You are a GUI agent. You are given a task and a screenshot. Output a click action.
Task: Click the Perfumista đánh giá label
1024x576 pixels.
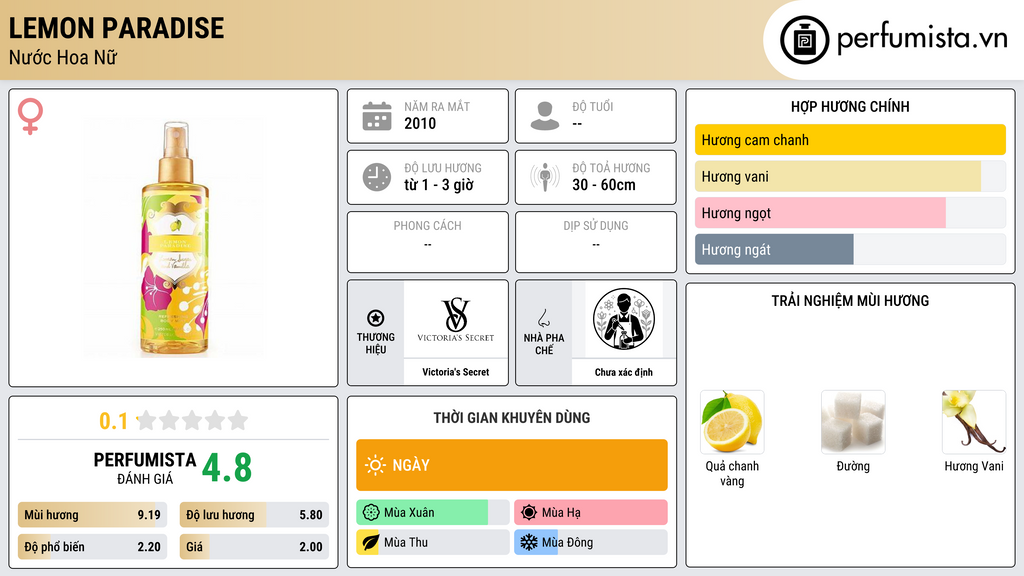(145, 468)
